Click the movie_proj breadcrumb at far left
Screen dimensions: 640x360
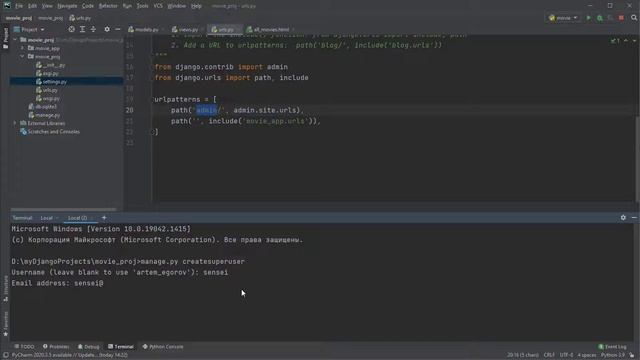pos(19,18)
